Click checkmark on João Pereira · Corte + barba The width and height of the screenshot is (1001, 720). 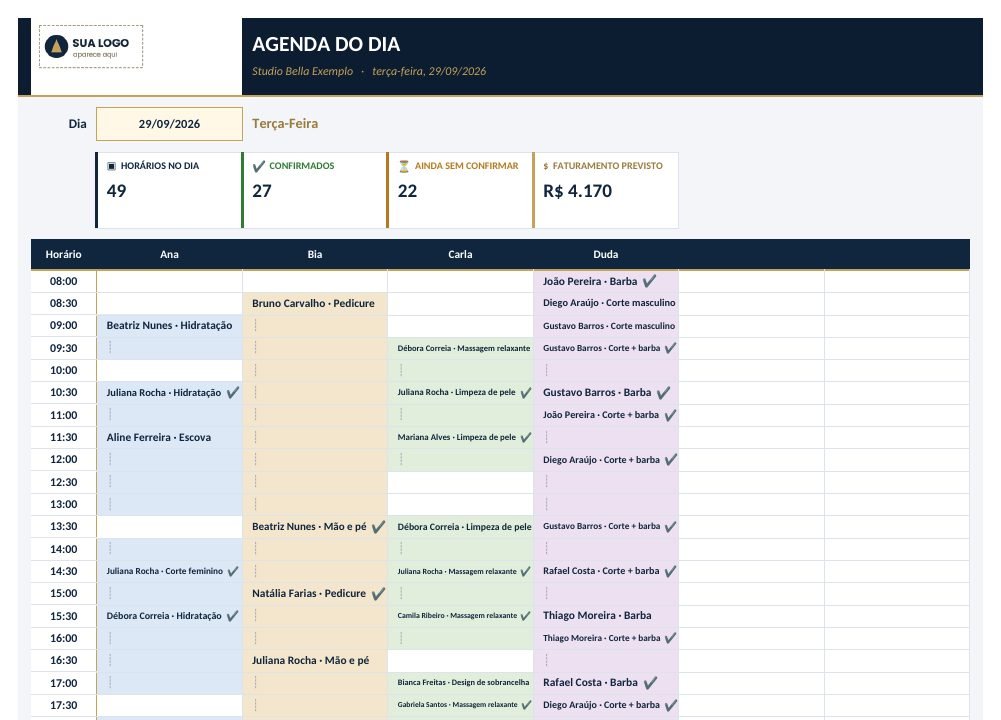pos(670,415)
